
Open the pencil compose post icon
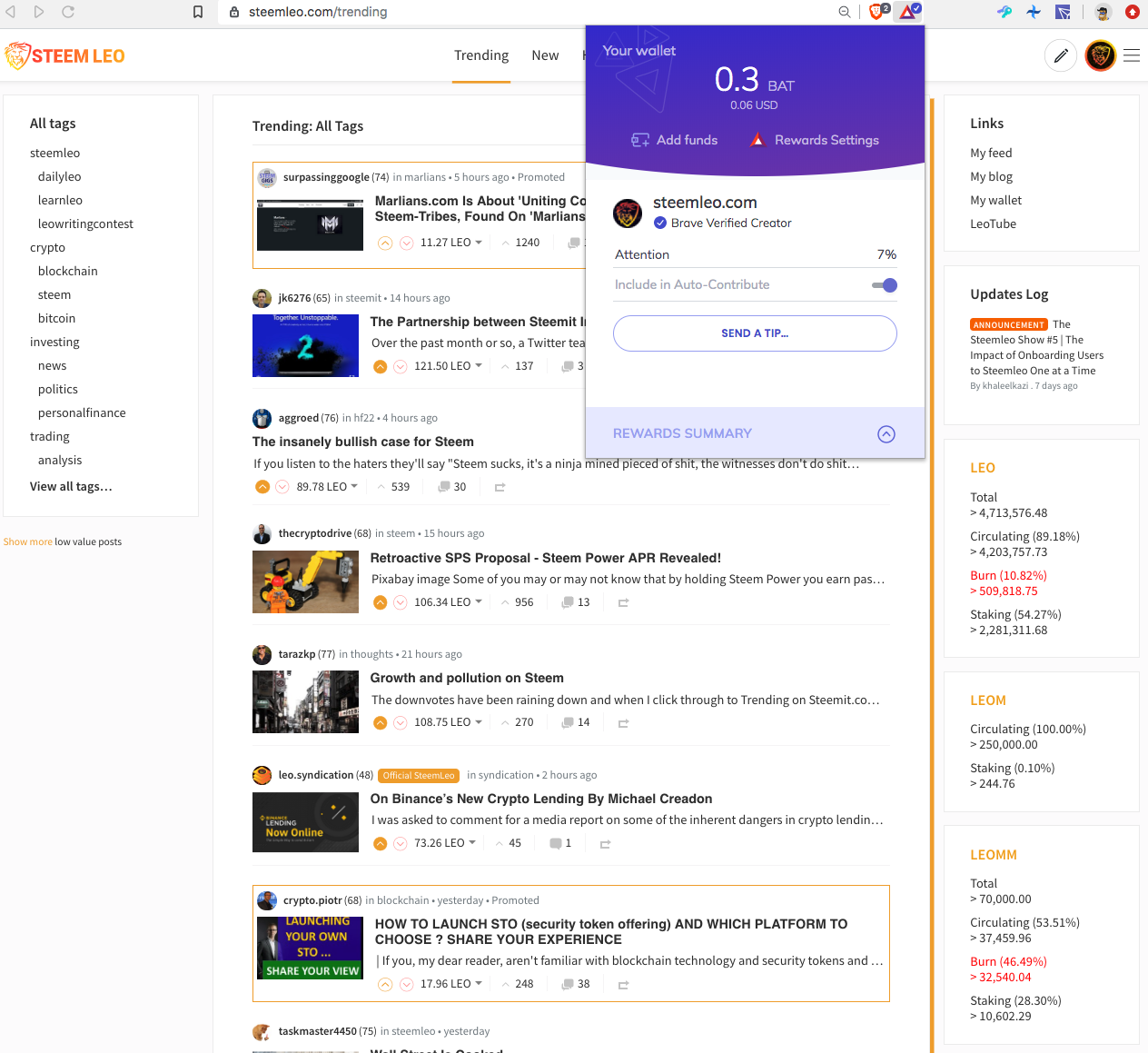(1061, 55)
